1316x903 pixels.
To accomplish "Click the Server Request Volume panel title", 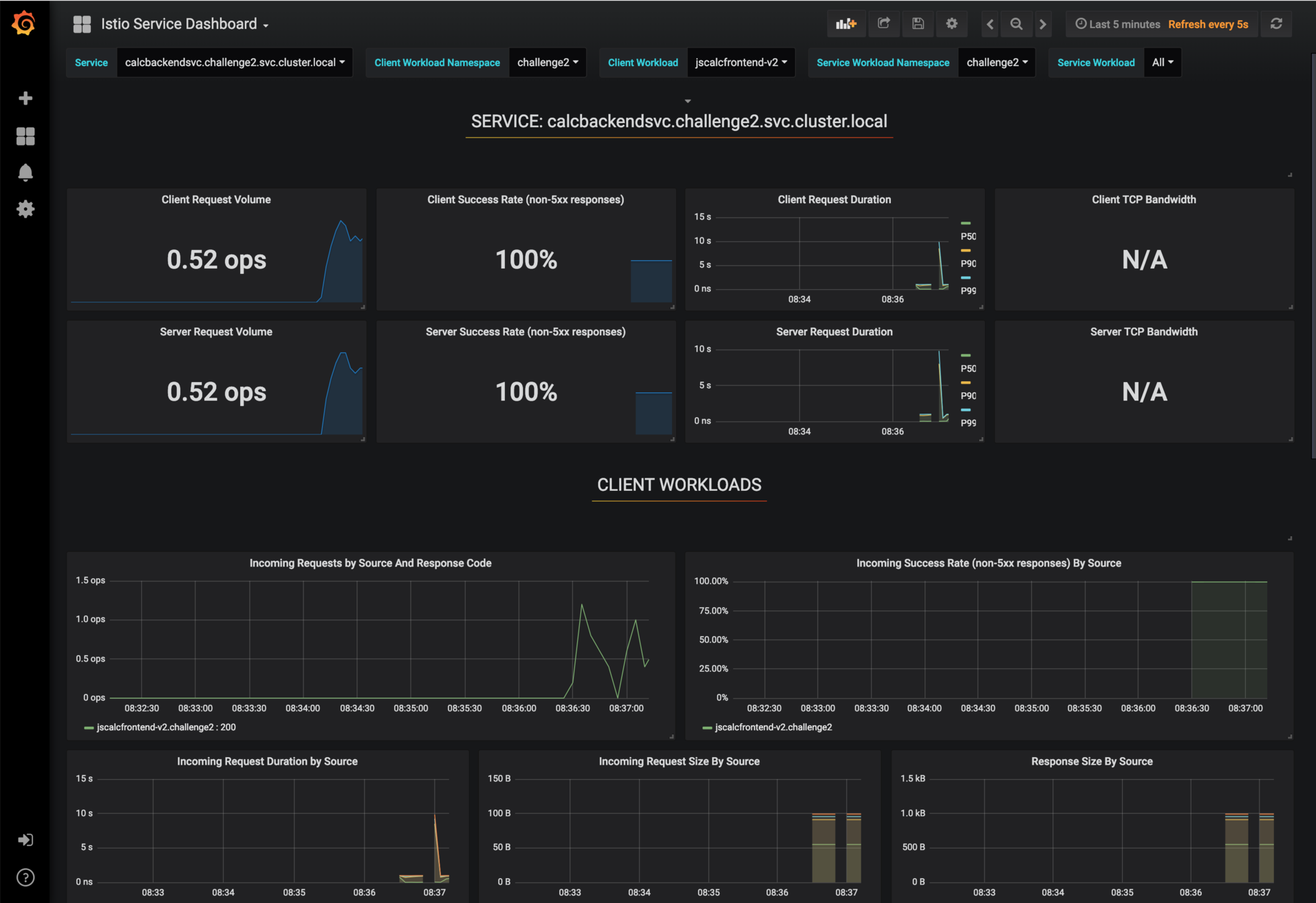I will click(216, 332).
